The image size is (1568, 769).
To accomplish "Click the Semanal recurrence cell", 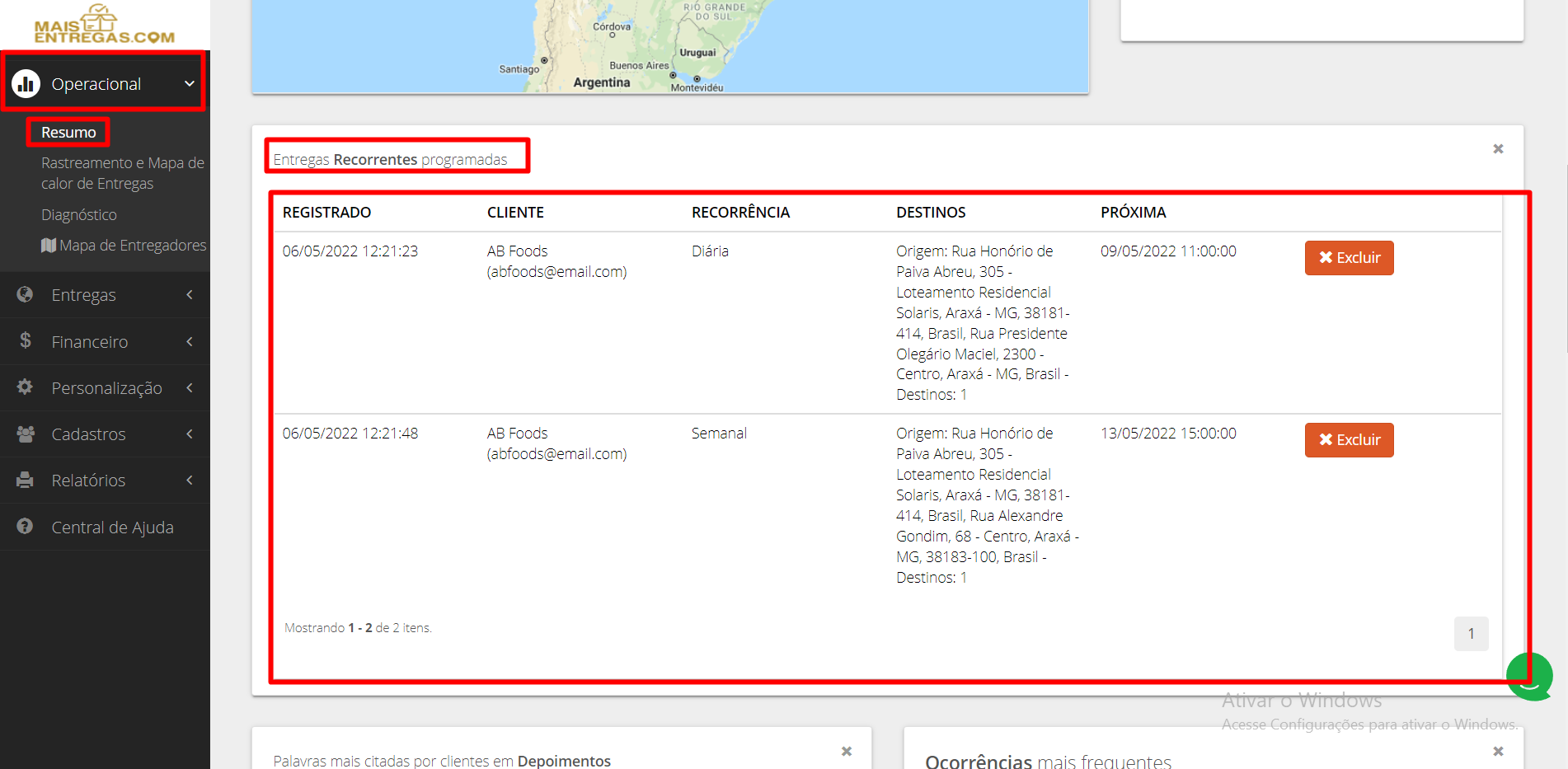I will click(x=719, y=434).
